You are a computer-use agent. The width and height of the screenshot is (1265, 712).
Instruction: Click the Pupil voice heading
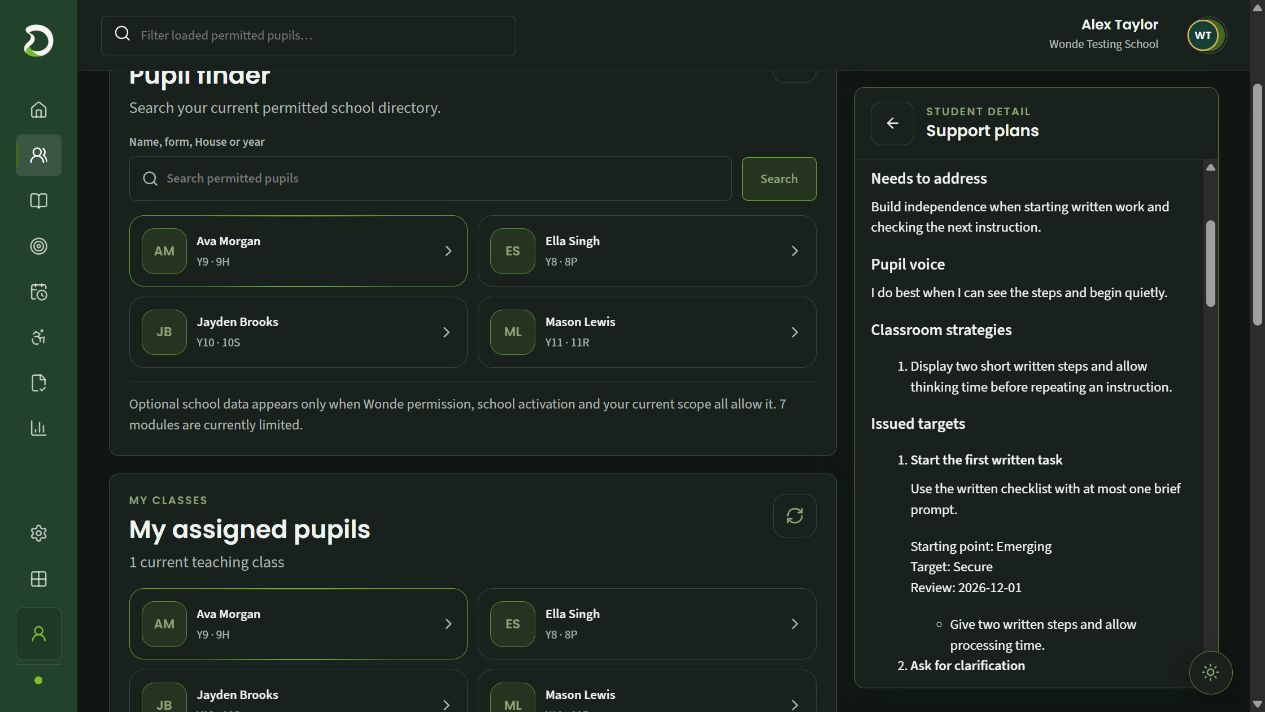[x=908, y=264]
